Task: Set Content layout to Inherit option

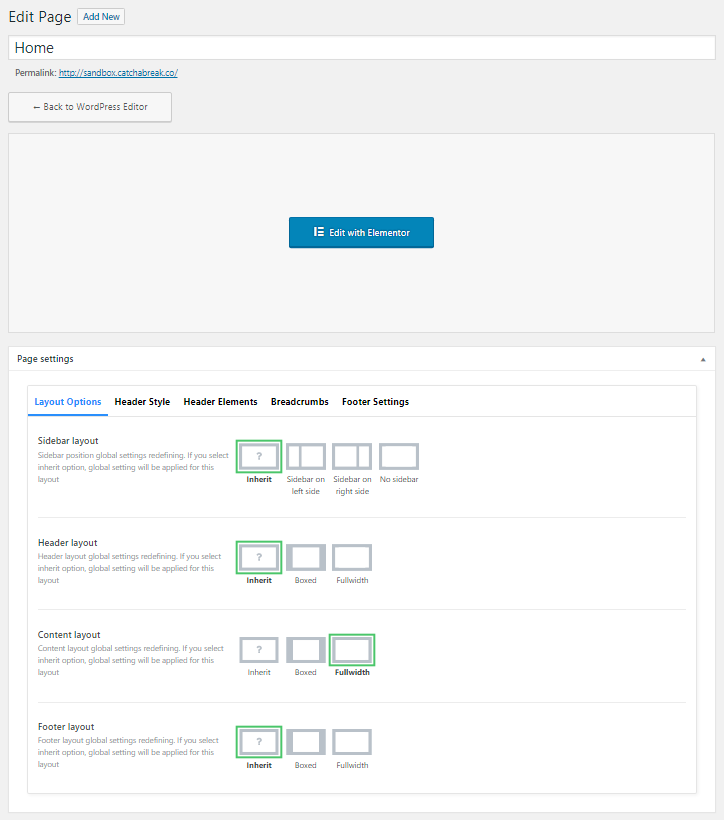Action: coord(259,650)
